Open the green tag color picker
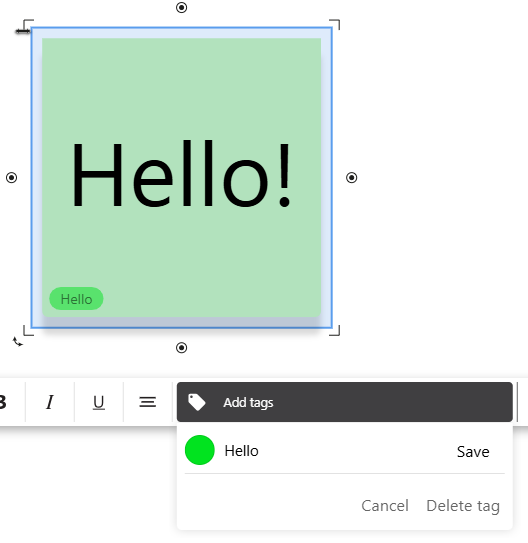528x543 pixels. coord(200,450)
